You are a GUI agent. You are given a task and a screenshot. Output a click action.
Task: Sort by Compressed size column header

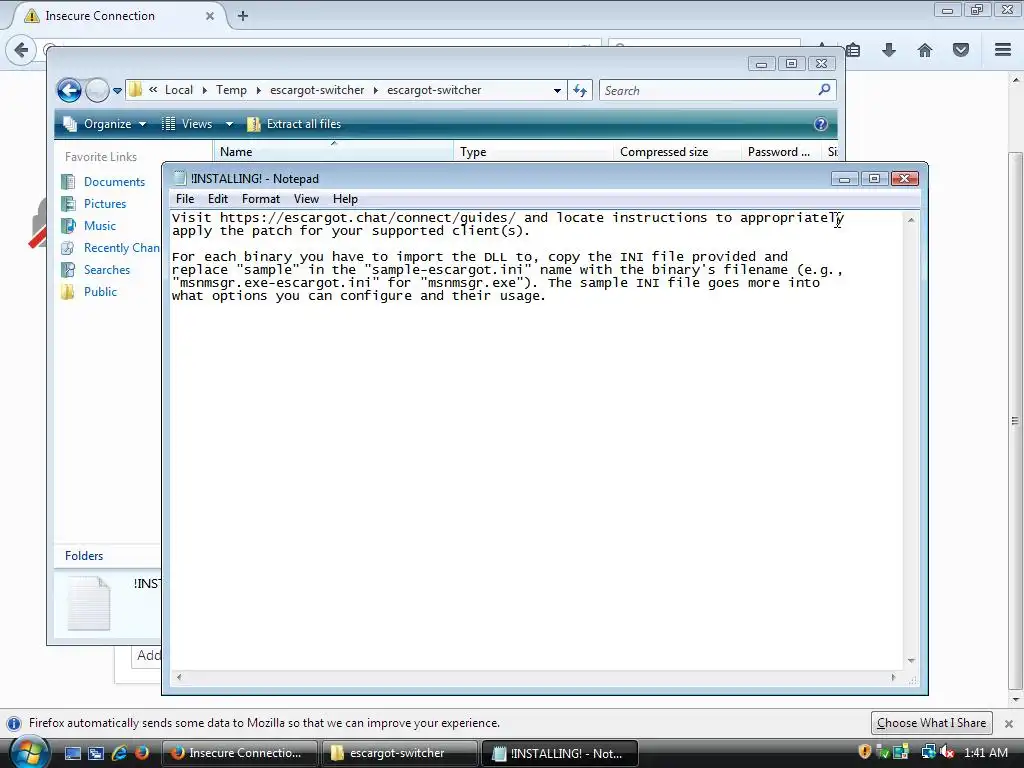(677, 152)
